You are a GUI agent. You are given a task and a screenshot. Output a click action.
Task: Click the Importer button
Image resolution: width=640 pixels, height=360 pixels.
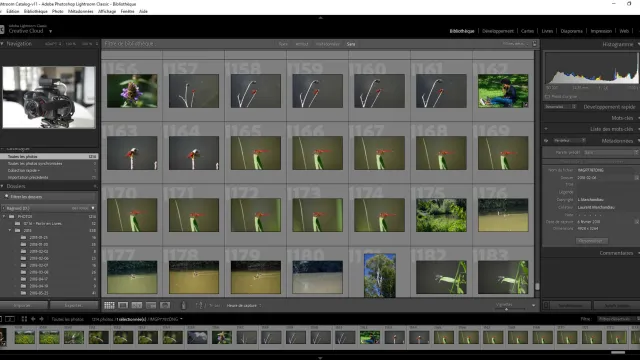(x=24, y=305)
